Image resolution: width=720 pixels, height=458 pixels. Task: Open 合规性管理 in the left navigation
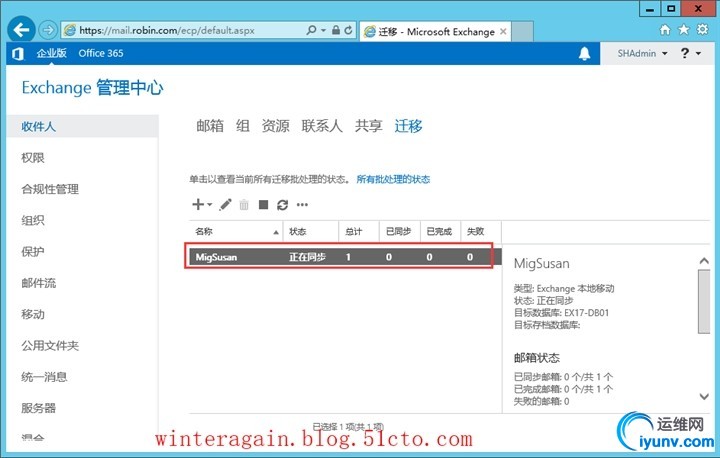tap(50, 189)
